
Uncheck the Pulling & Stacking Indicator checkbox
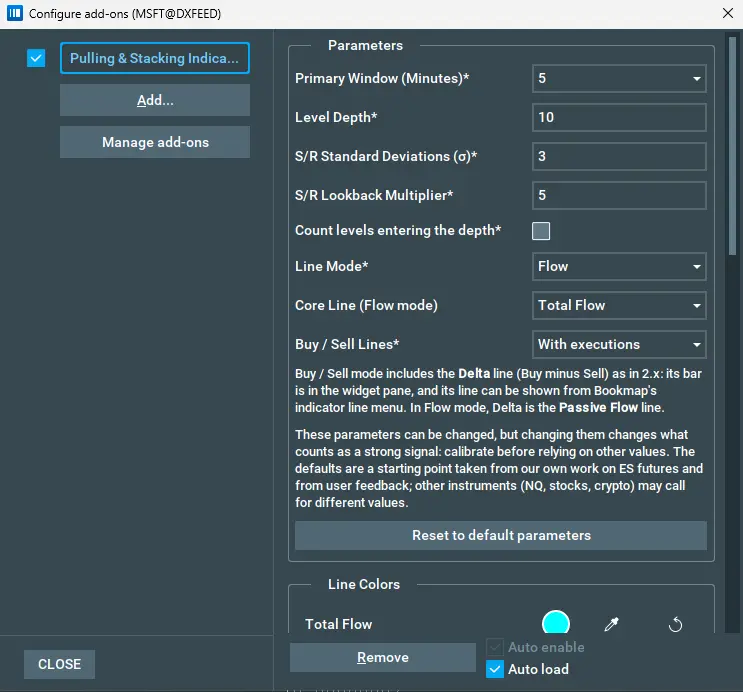(x=36, y=58)
